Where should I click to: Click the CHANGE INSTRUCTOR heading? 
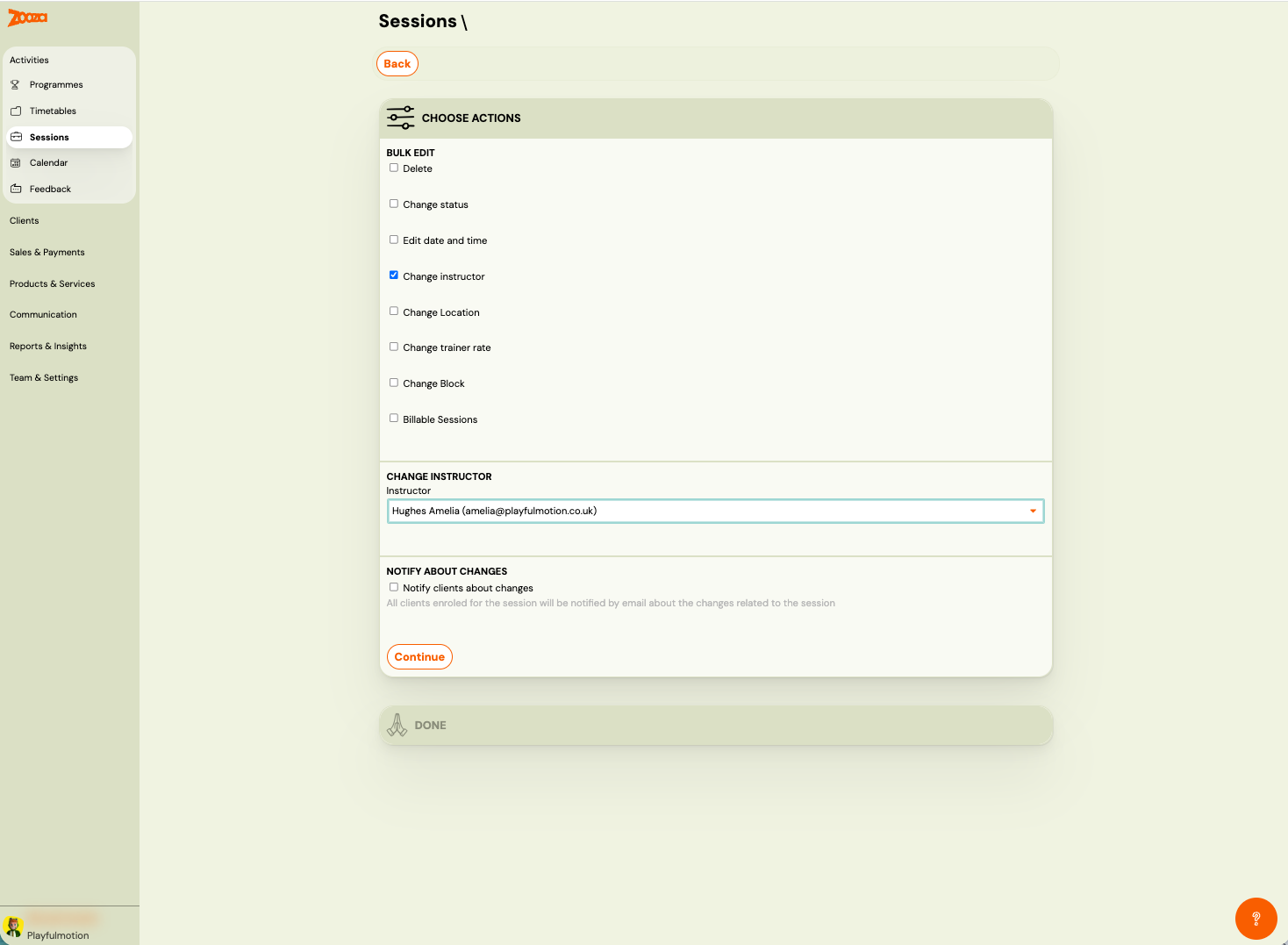[439, 476]
